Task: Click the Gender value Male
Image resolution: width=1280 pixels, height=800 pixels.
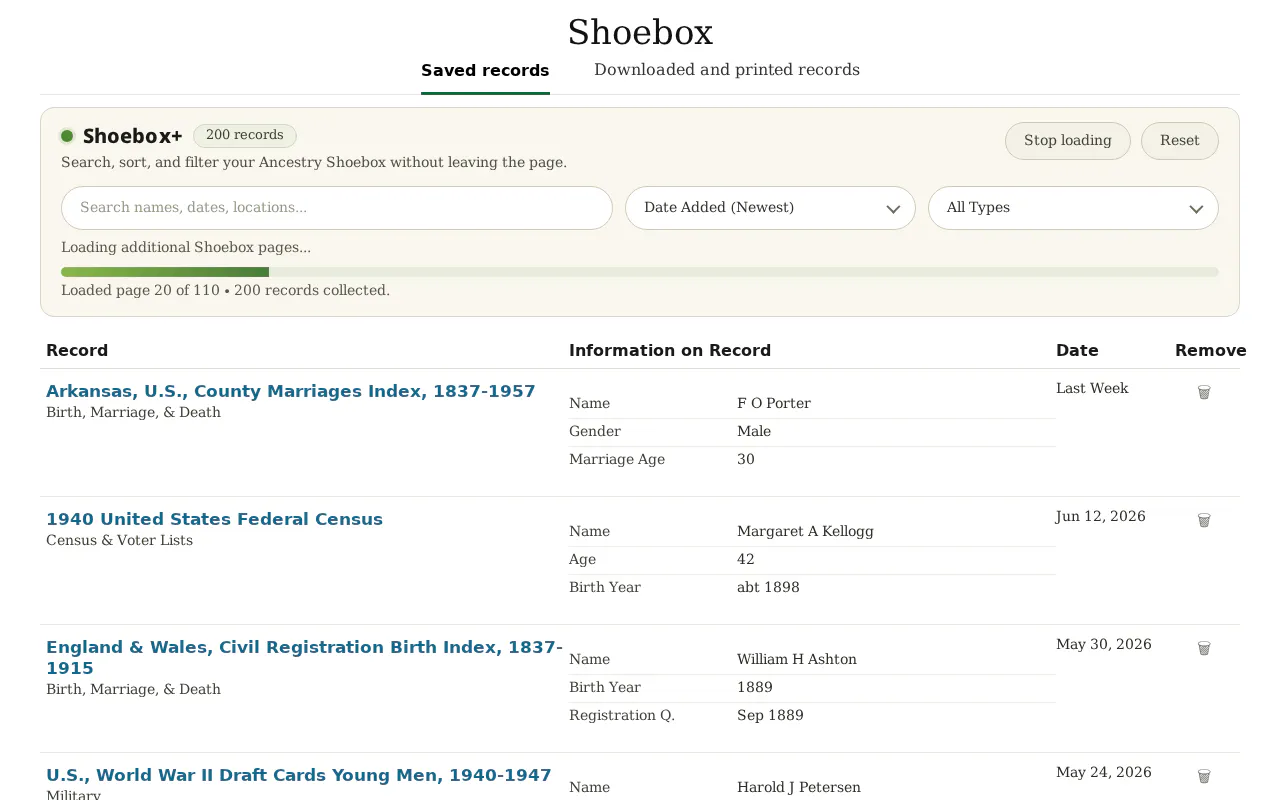Action: (x=754, y=431)
